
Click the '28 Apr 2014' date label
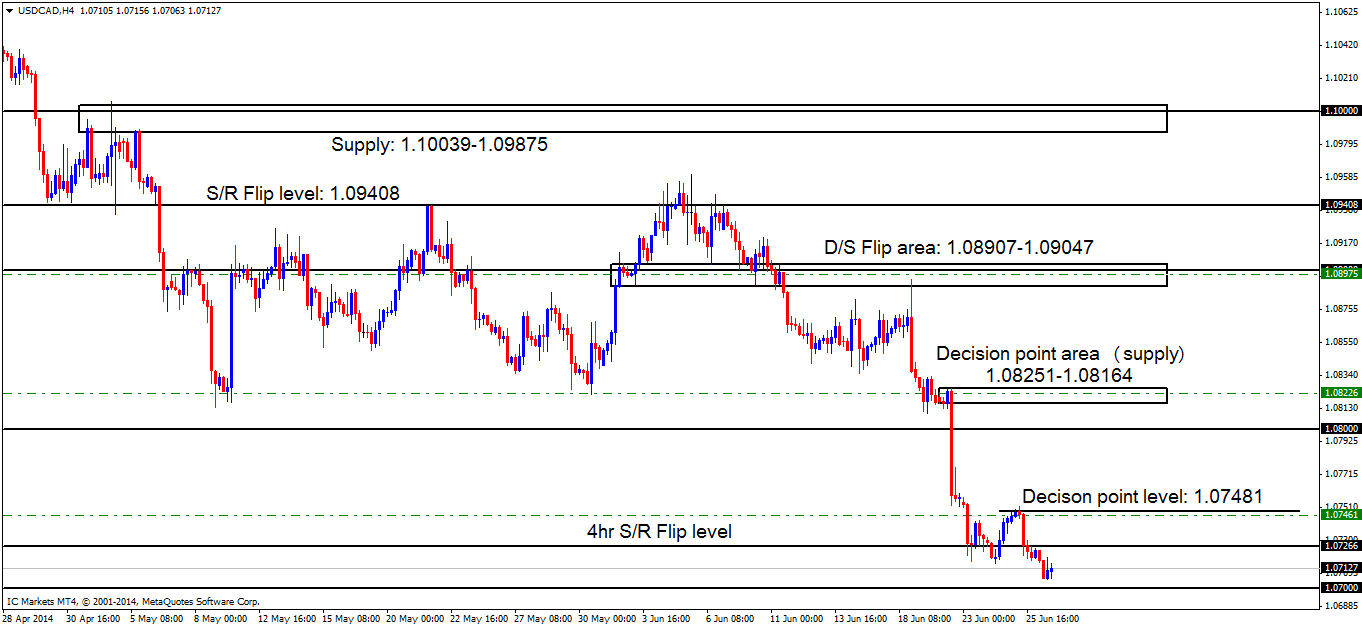click(29, 619)
